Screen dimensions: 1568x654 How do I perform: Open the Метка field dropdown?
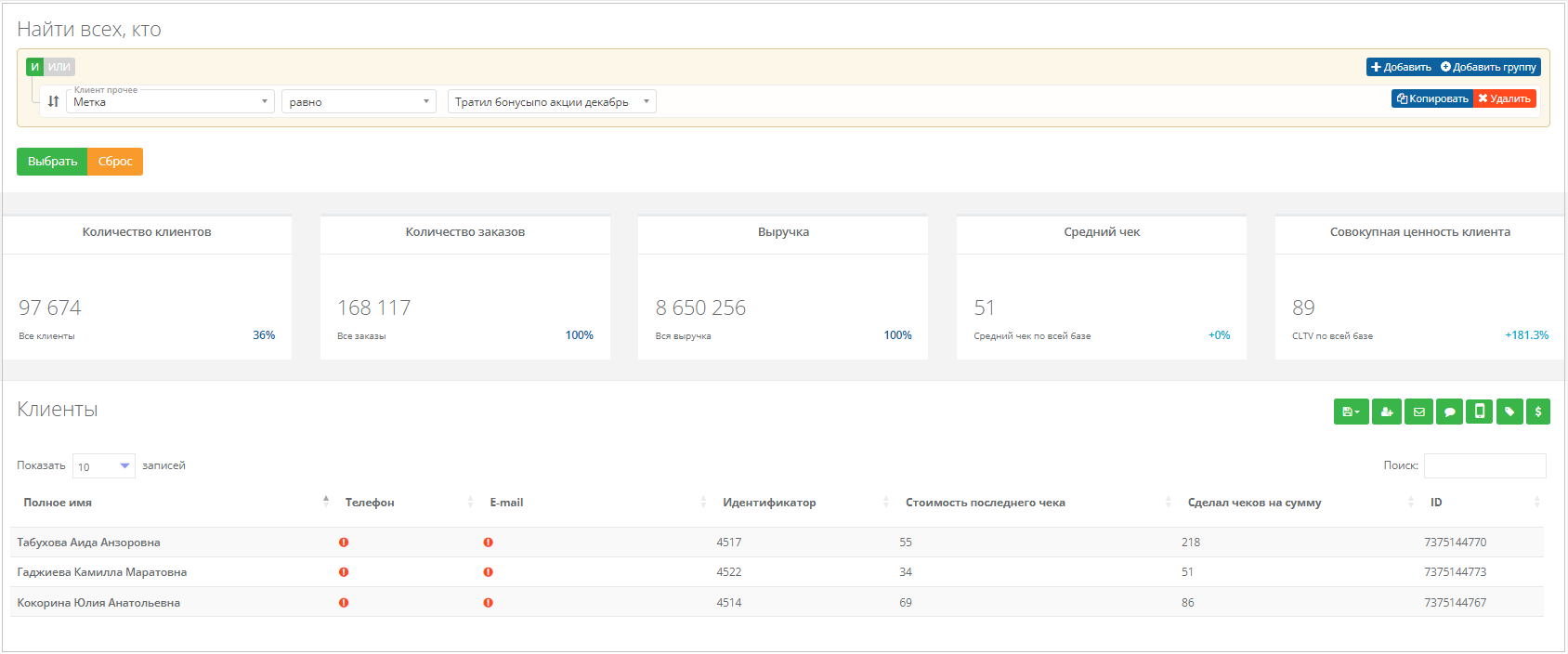170,101
